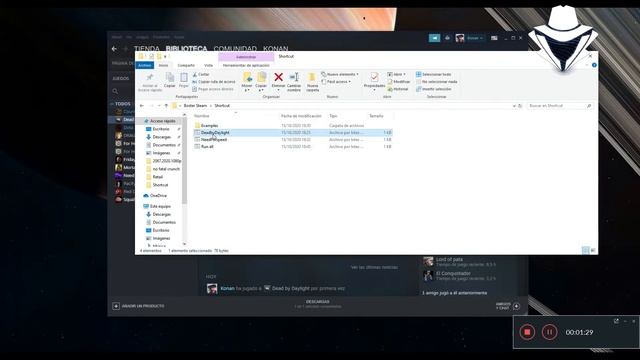The width and height of the screenshot is (640, 360).
Task: Click the Explorer help icon
Action: (x=594, y=65)
